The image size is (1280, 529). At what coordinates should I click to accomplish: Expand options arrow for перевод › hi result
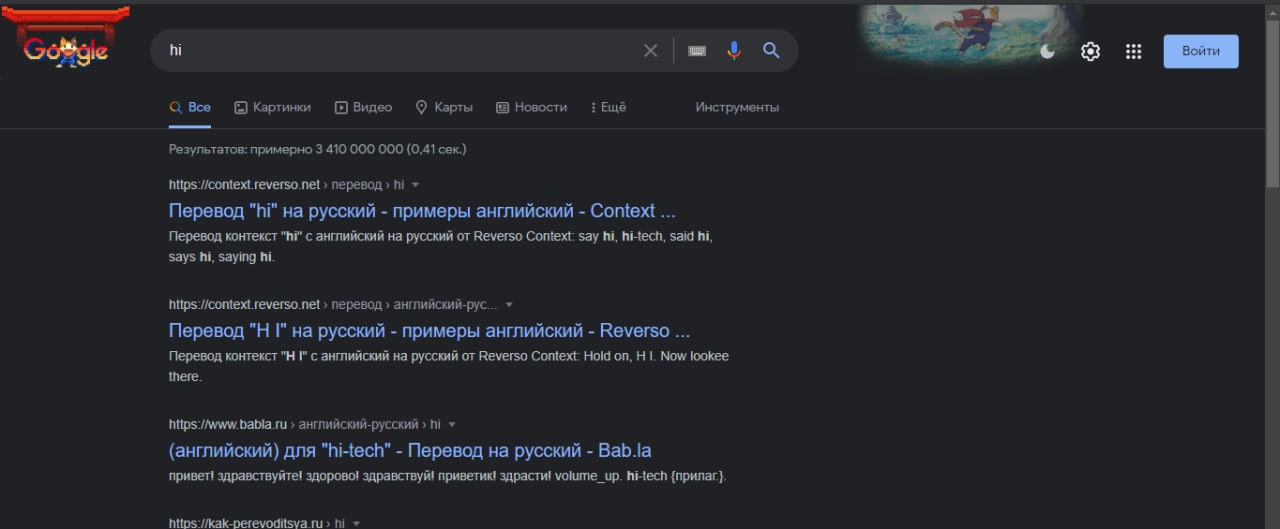pos(415,185)
